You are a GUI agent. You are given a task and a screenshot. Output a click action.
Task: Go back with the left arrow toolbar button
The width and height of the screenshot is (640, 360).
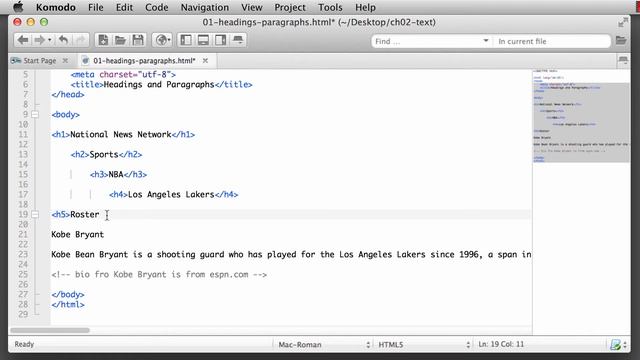[x=23, y=40]
